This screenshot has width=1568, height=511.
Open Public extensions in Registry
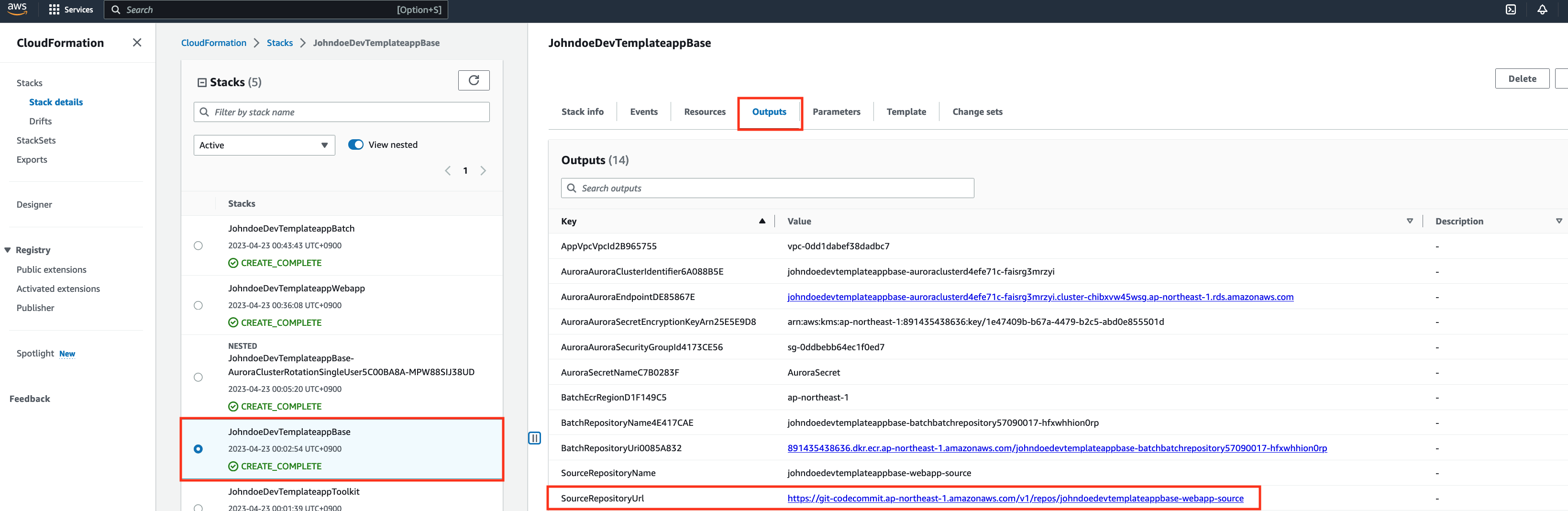point(51,269)
